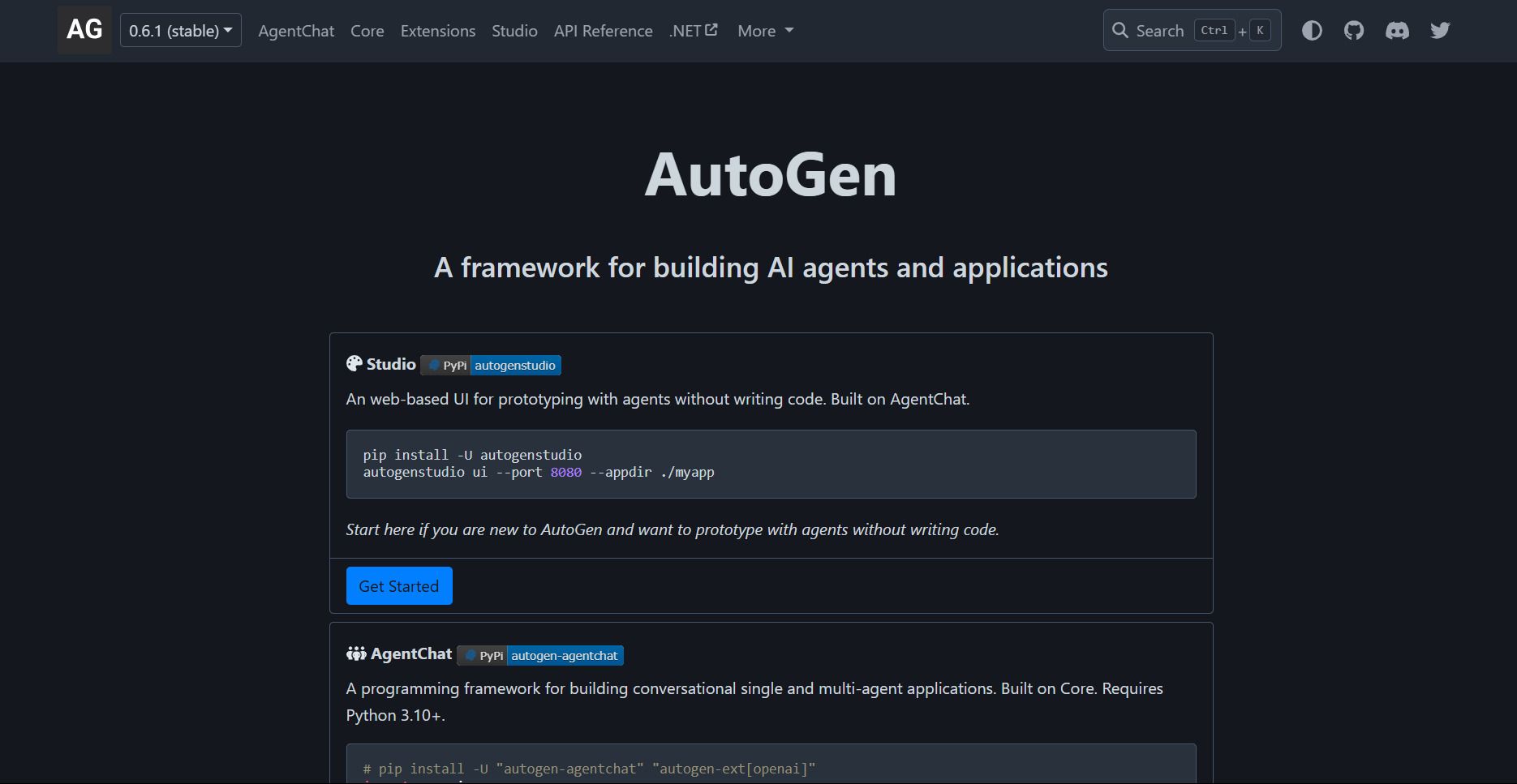Click the AgentChat people icon
The height and width of the screenshot is (784, 1517).
pos(356,653)
